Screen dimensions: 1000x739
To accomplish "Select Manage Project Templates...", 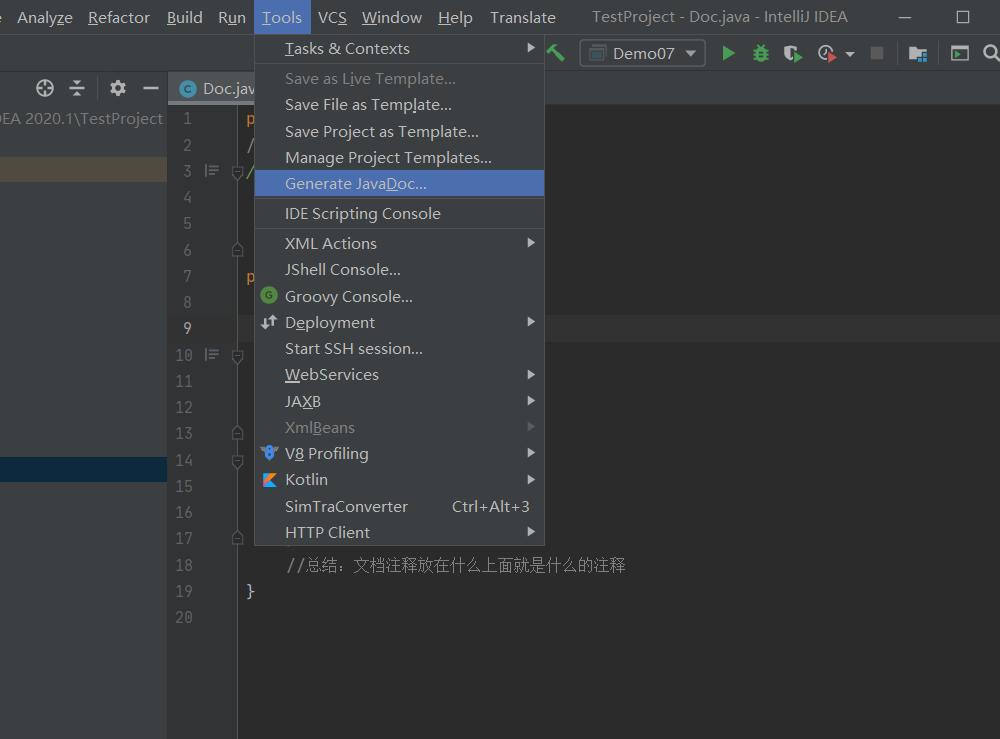I will pos(399,157).
